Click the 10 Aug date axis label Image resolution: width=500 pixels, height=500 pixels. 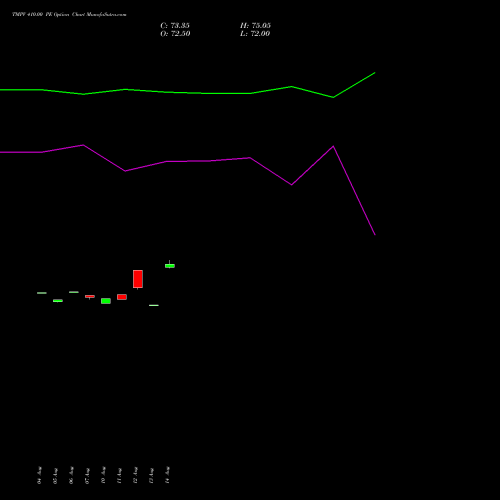[103, 475]
